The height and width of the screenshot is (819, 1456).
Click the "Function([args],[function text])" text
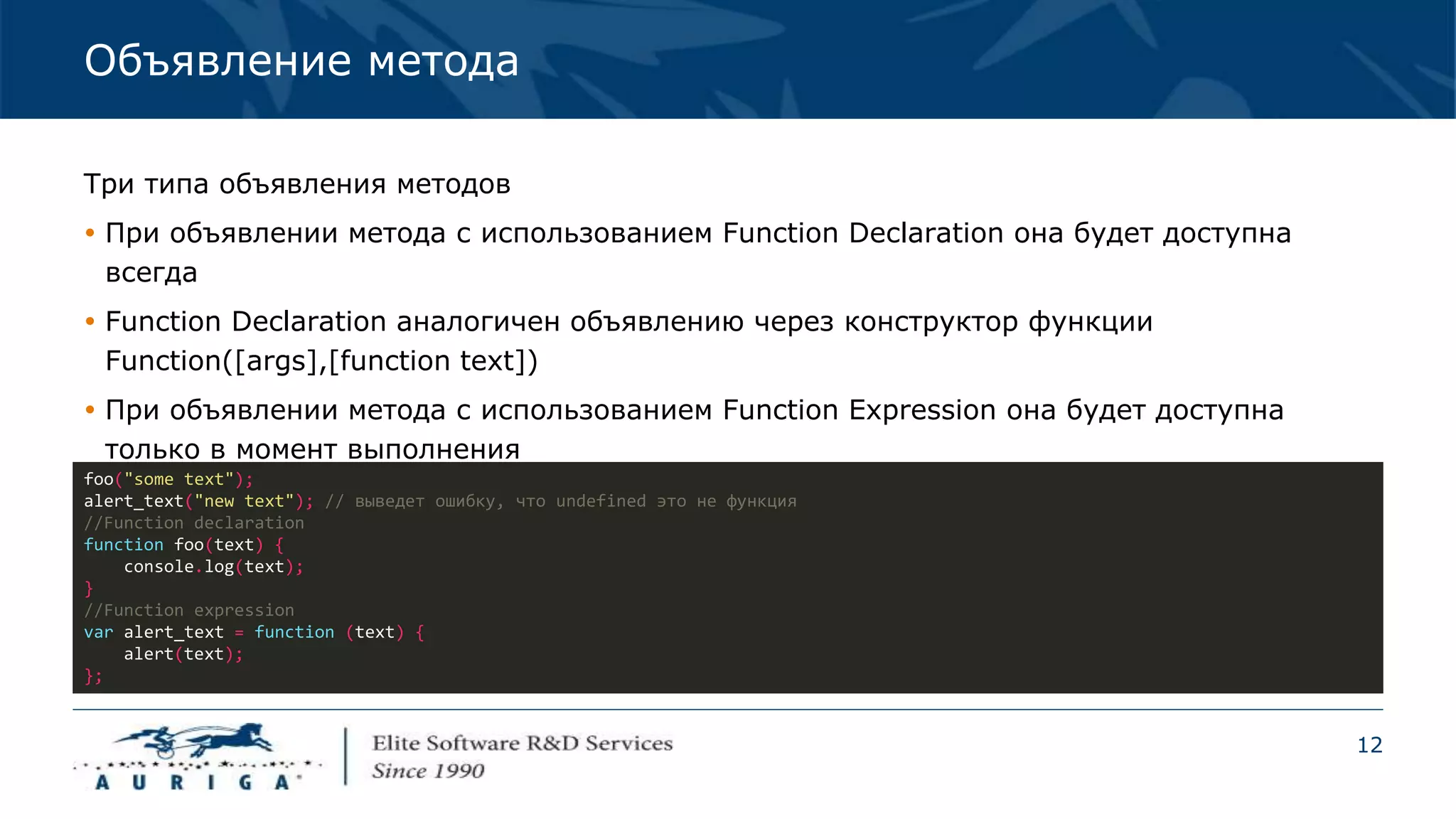321,361
